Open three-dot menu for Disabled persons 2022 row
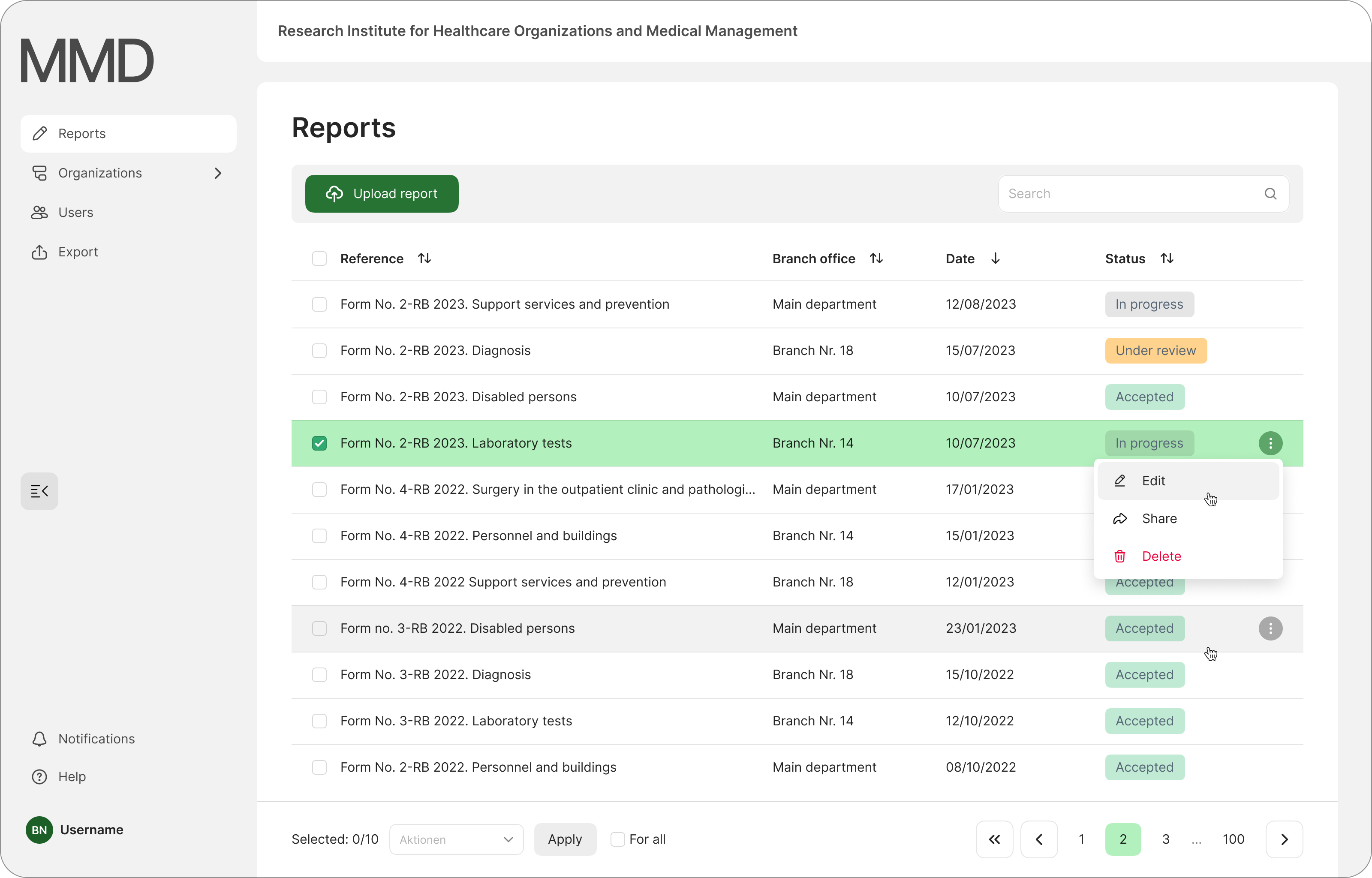Viewport: 1372px width, 878px height. [x=1270, y=628]
